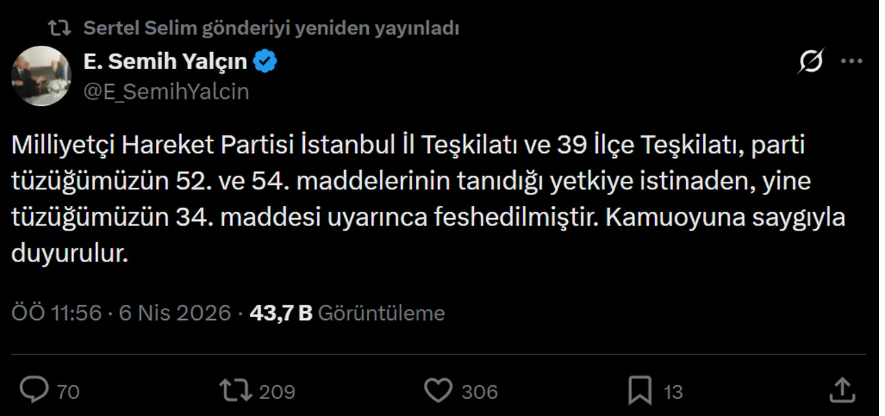Click the reply count 70
Screen dimensions: 885x416
[x=68, y=391]
